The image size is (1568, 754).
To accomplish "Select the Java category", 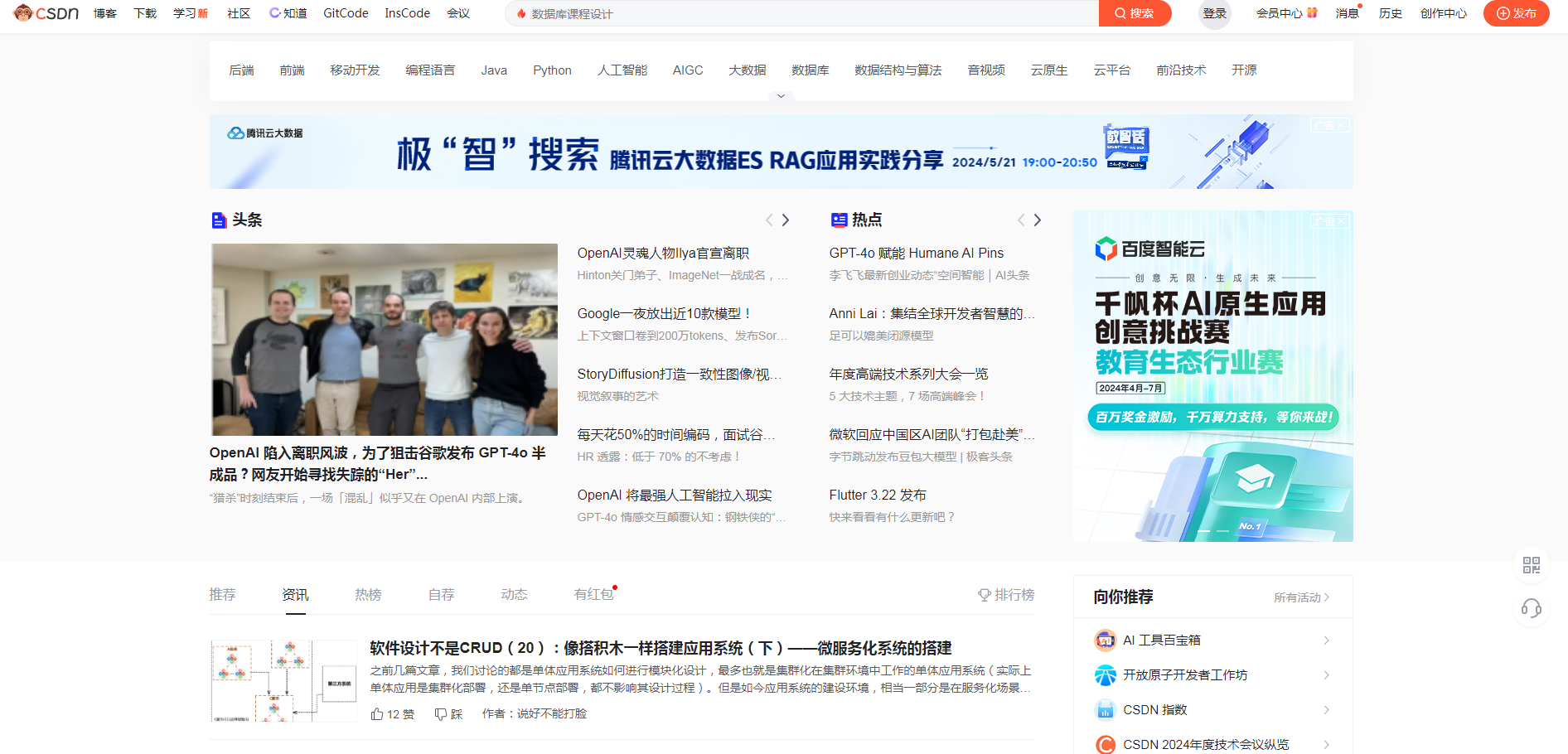I will click(494, 70).
